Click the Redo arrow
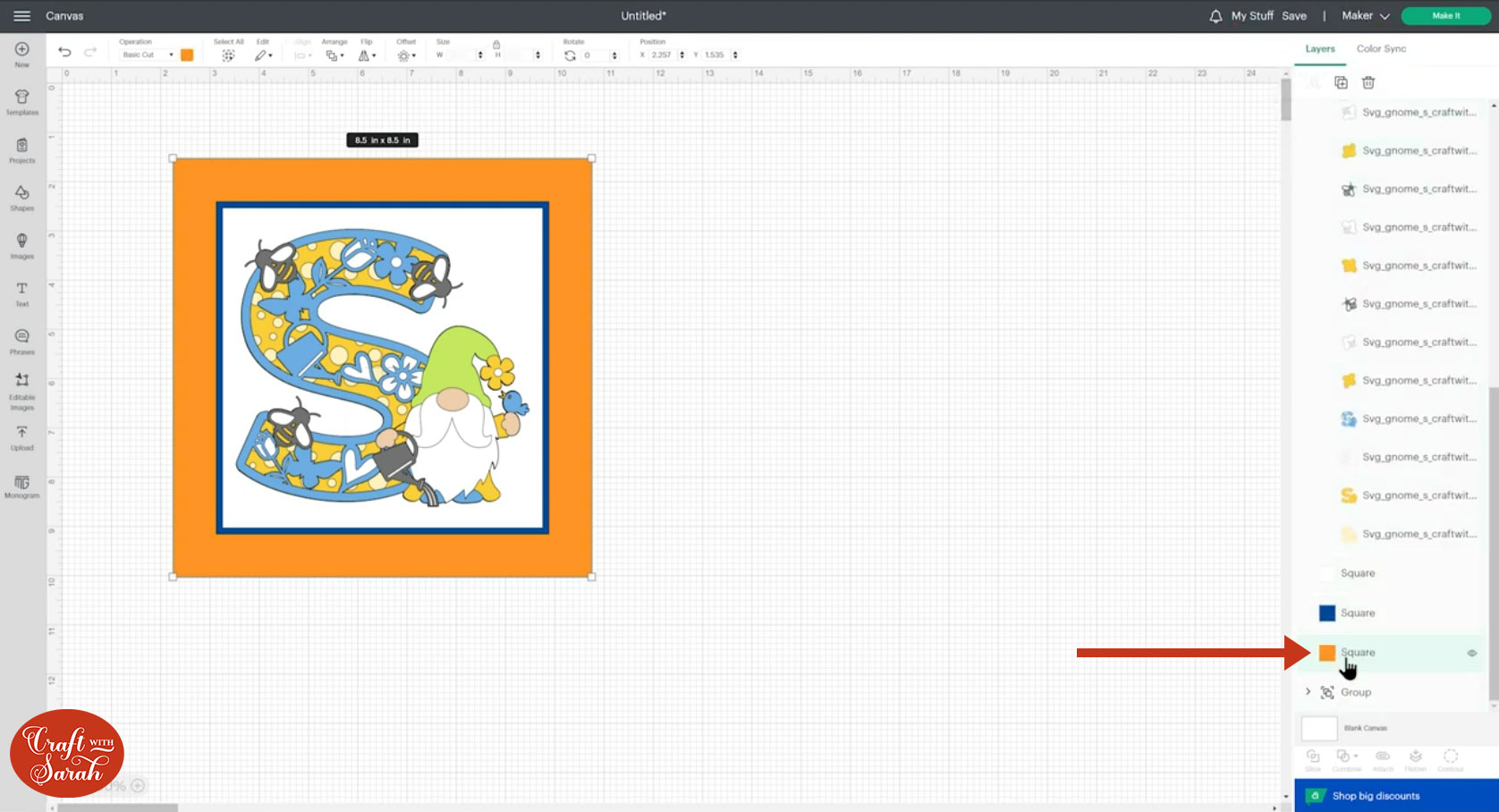Image resolution: width=1499 pixels, height=812 pixels. pos(90,52)
